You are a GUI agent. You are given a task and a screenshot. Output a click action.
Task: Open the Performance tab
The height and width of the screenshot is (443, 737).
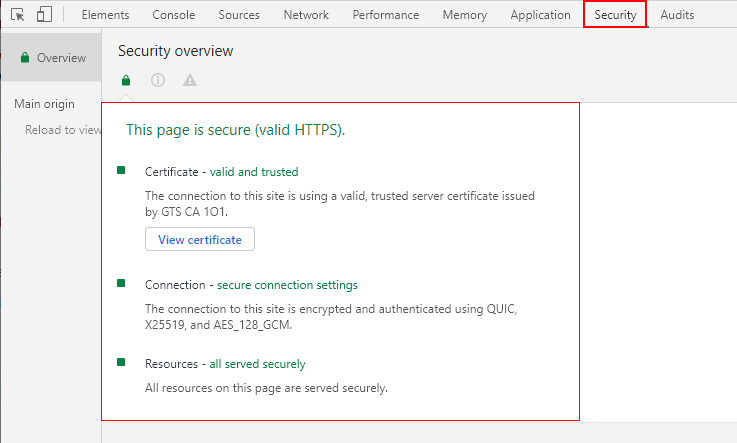point(385,15)
